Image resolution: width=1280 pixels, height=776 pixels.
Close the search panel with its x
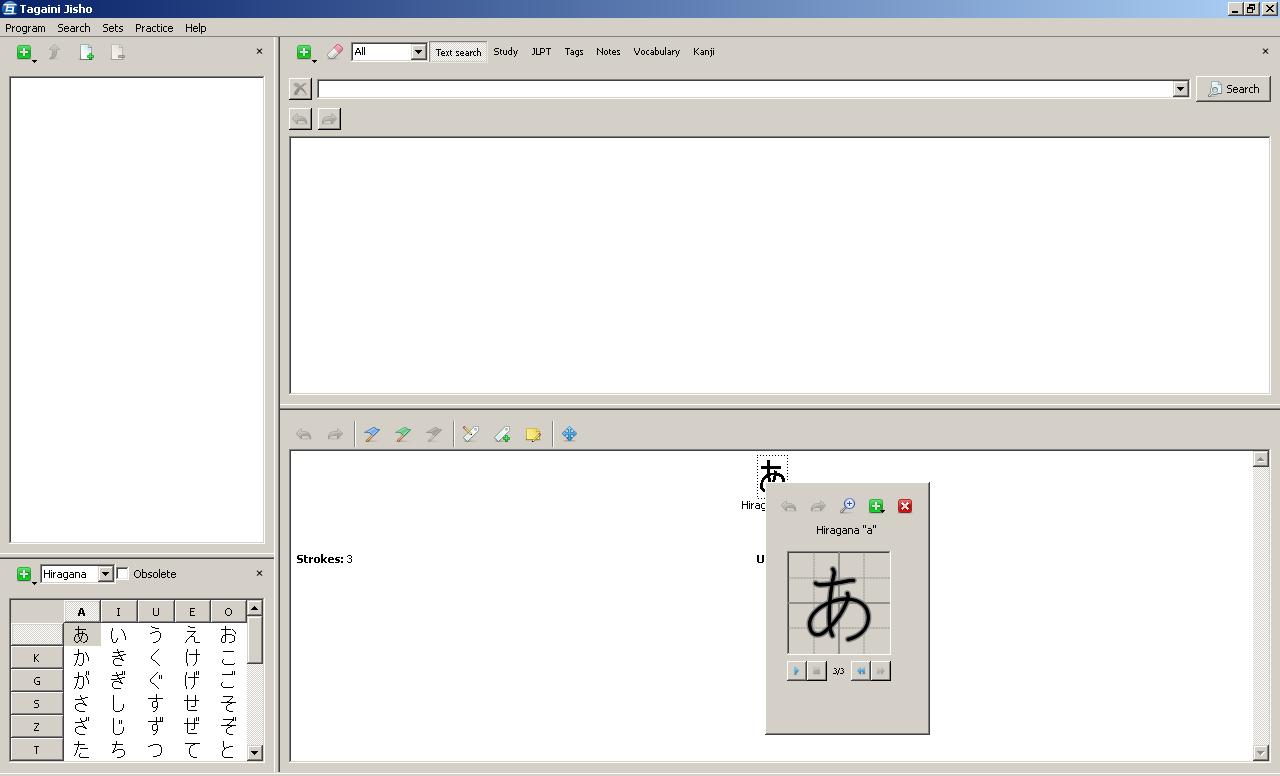1265,52
